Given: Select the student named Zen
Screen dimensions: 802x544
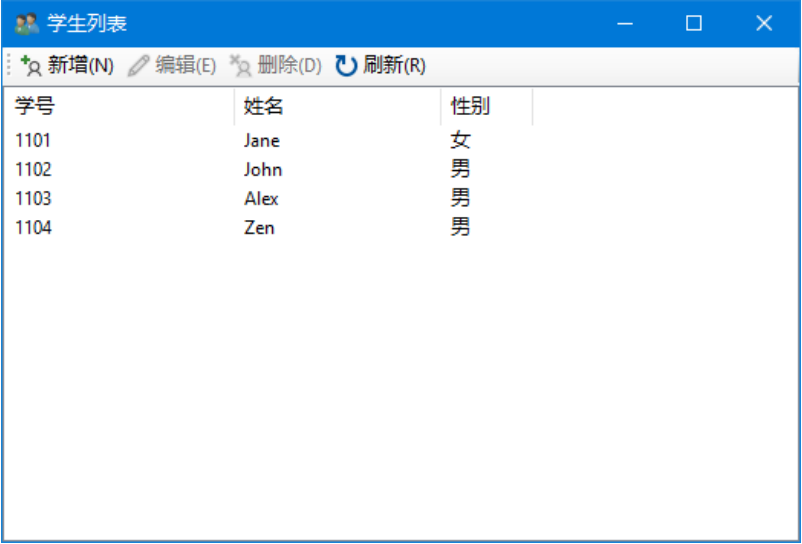Looking at the screenshot, I should pos(259,228).
